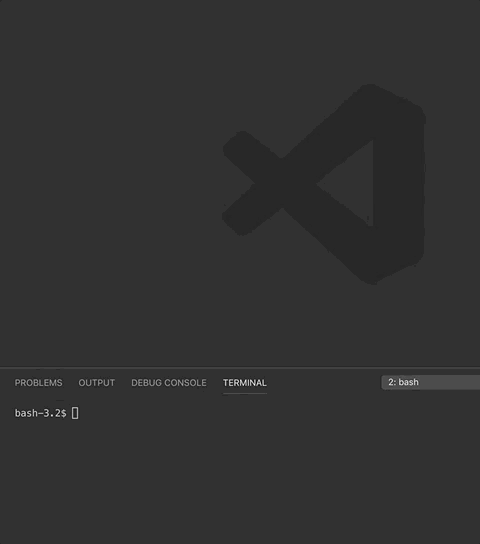This screenshot has height=544, width=480.
Task: Show available shells via the bash combo box
Action: coord(430,382)
